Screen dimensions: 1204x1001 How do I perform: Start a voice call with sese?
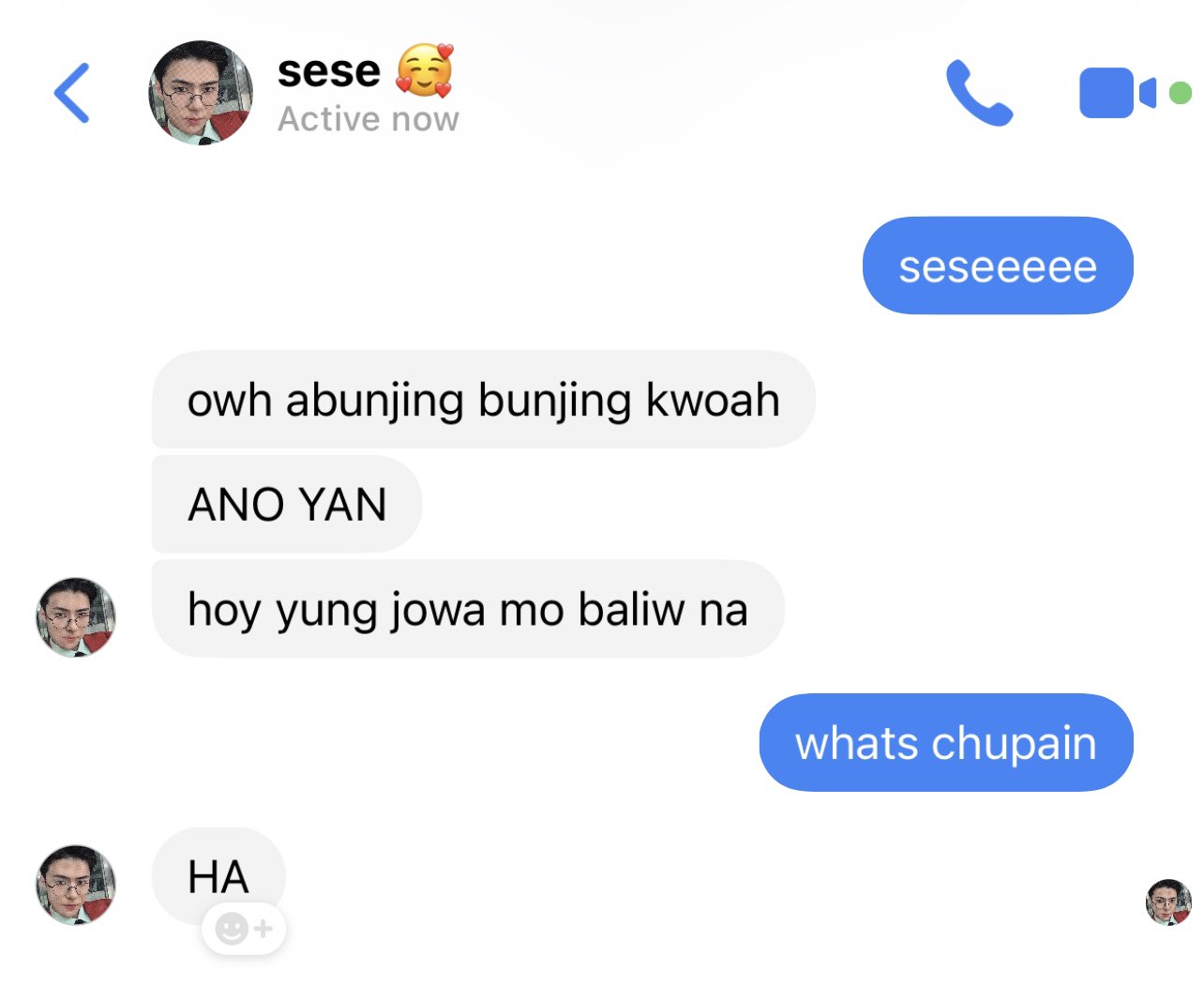pyautogui.click(x=979, y=93)
